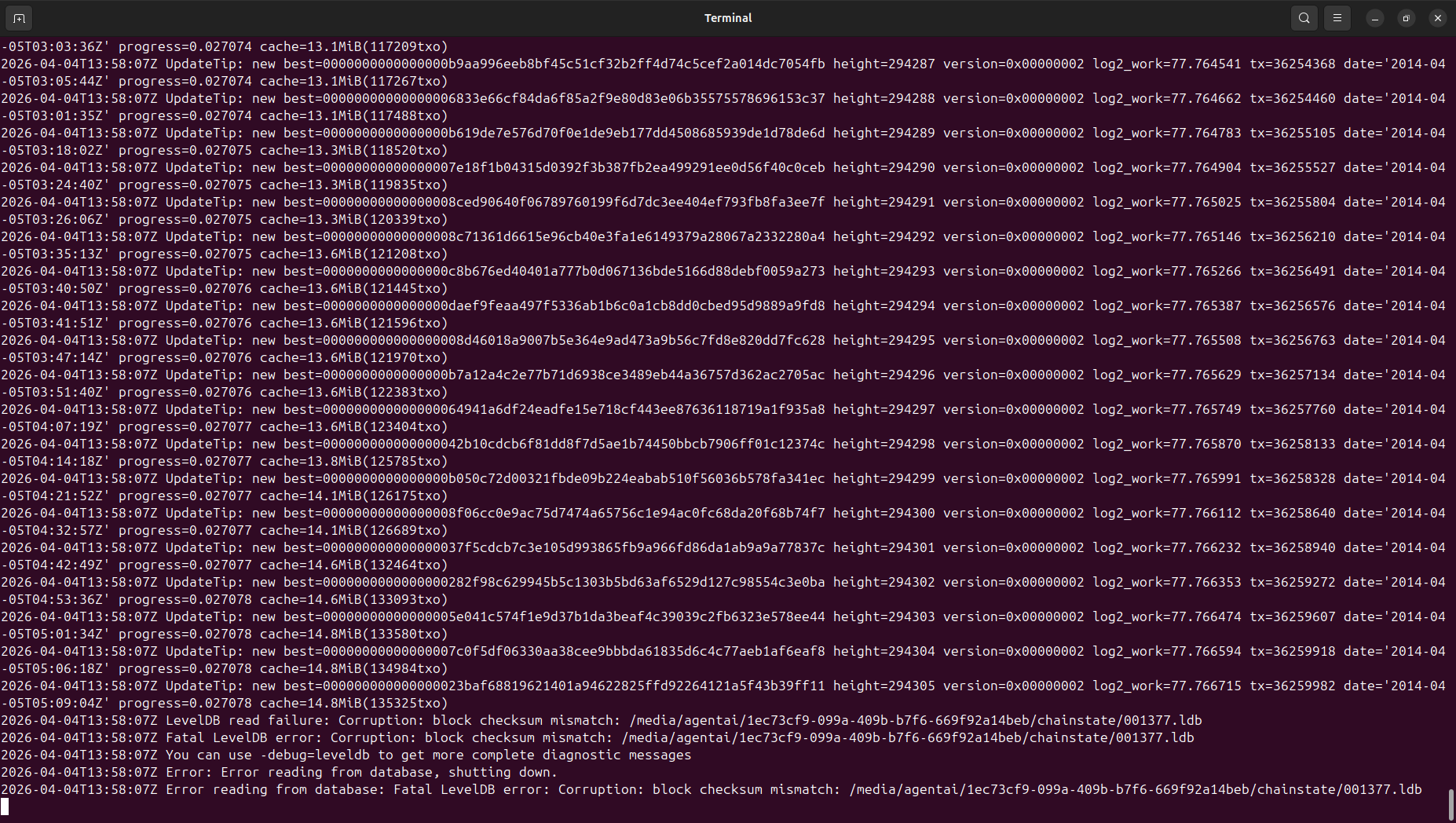The height and width of the screenshot is (823, 1456).
Task: Minimize the Terminal window
Action: pyautogui.click(x=1374, y=18)
